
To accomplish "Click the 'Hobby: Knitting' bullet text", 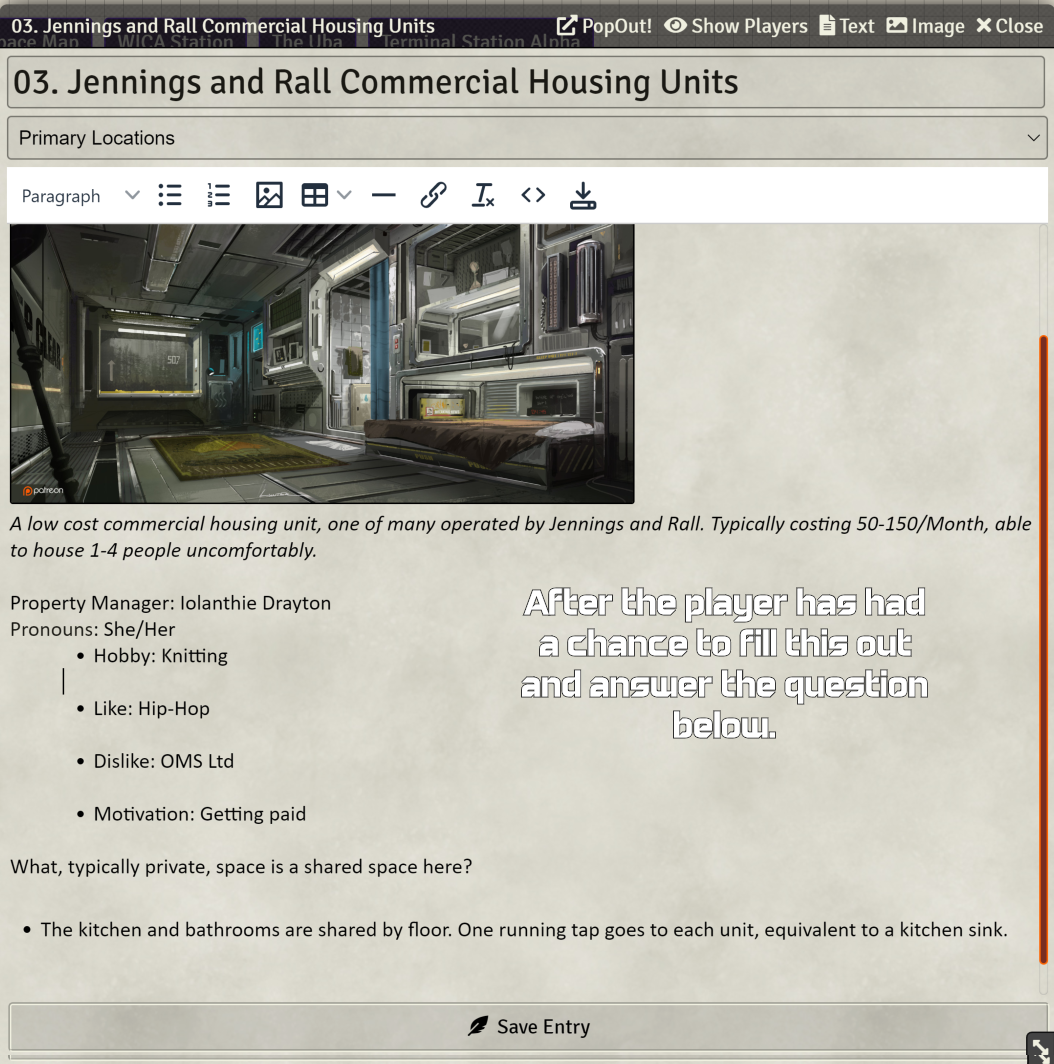I will (161, 656).
